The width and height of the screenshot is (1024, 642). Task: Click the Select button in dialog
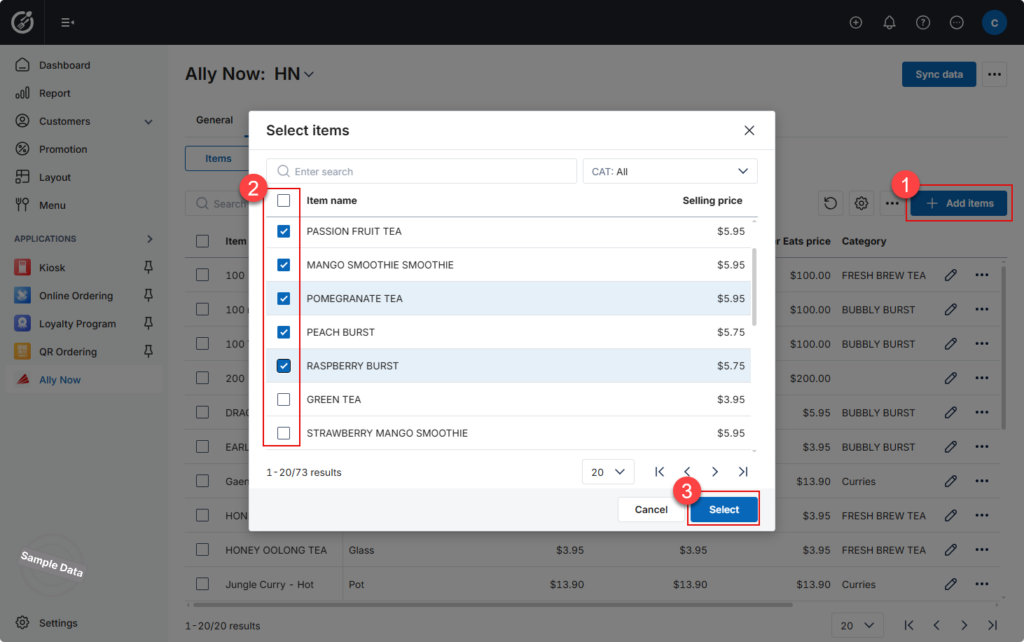click(x=724, y=509)
